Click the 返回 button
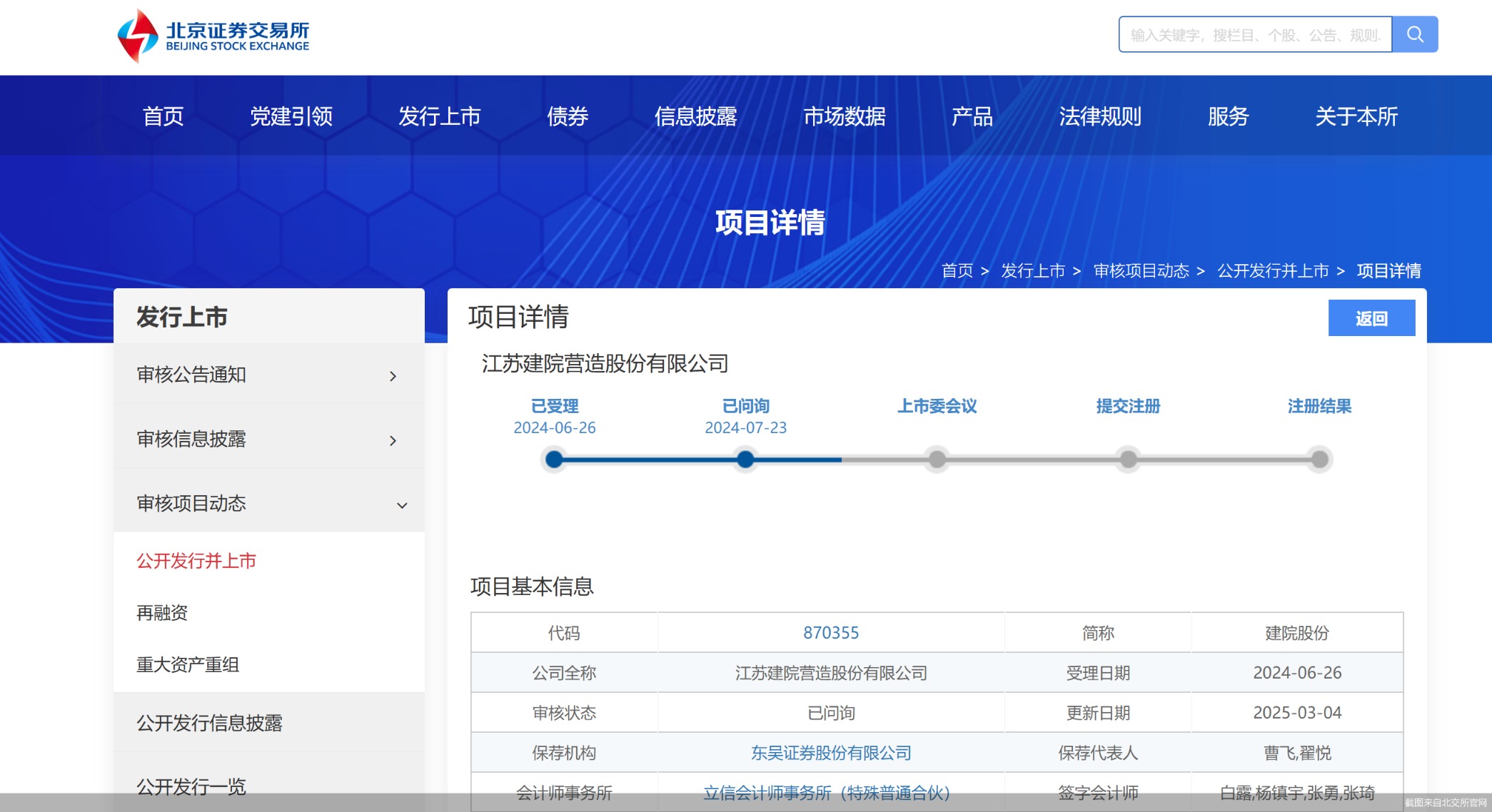Image resolution: width=1492 pixels, height=812 pixels. pos(1371,318)
